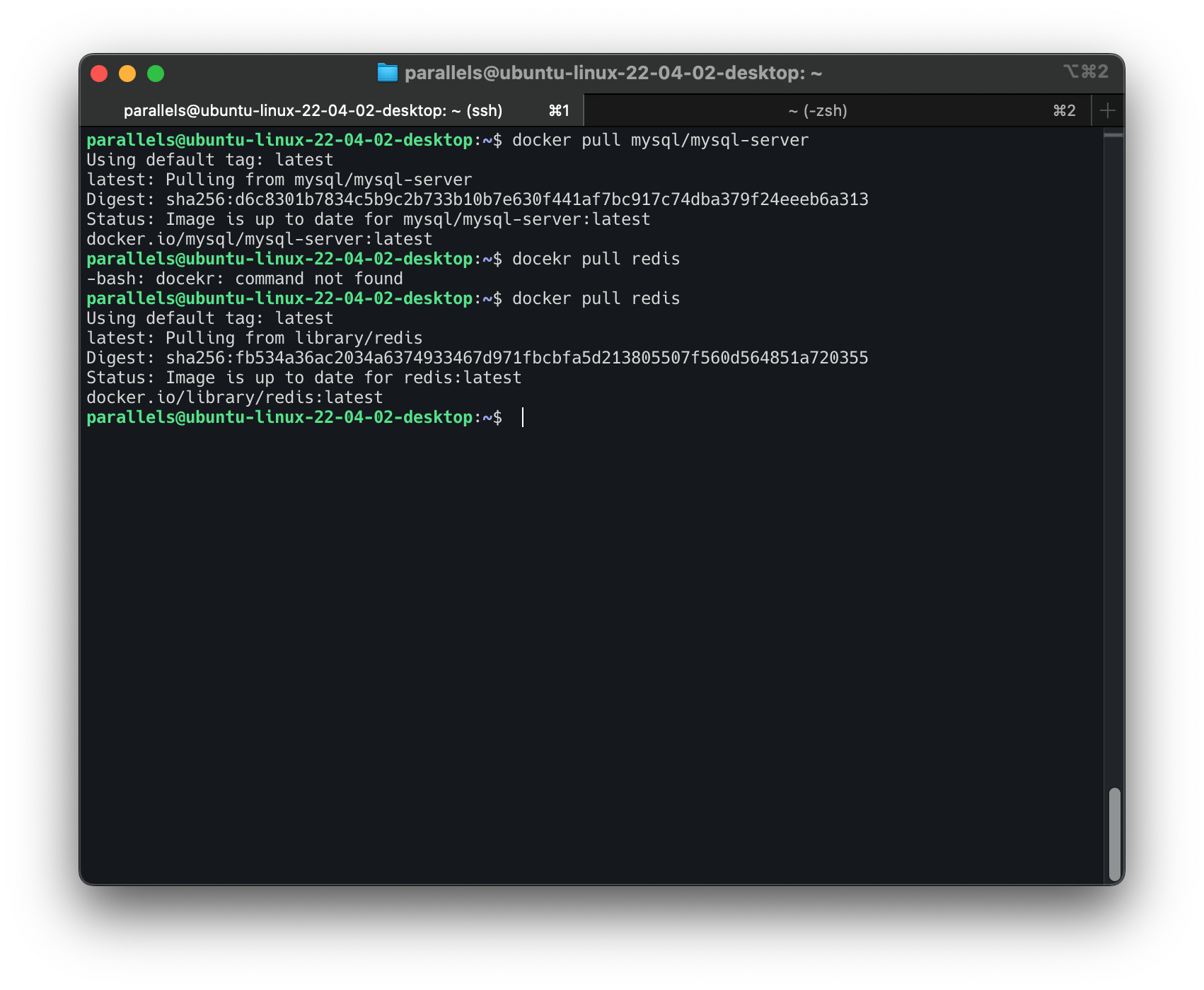Click the folder icon in the title bar
The width and height of the screenshot is (1204, 990).
[x=387, y=73]
